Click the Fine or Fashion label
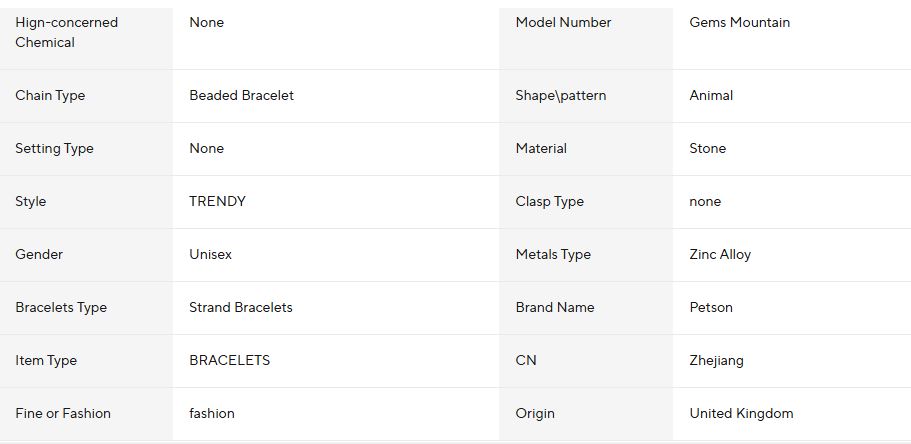This screenshot has height=444, width=911. [x=63, y=413]
